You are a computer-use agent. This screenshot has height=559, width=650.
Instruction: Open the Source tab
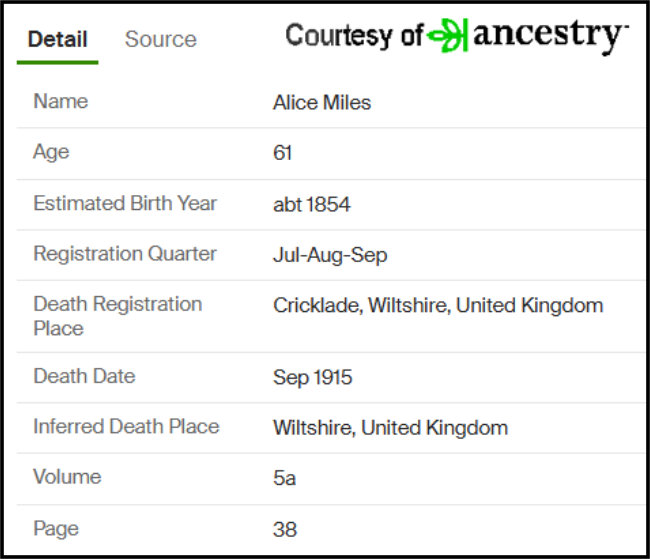tap(160, 40)
